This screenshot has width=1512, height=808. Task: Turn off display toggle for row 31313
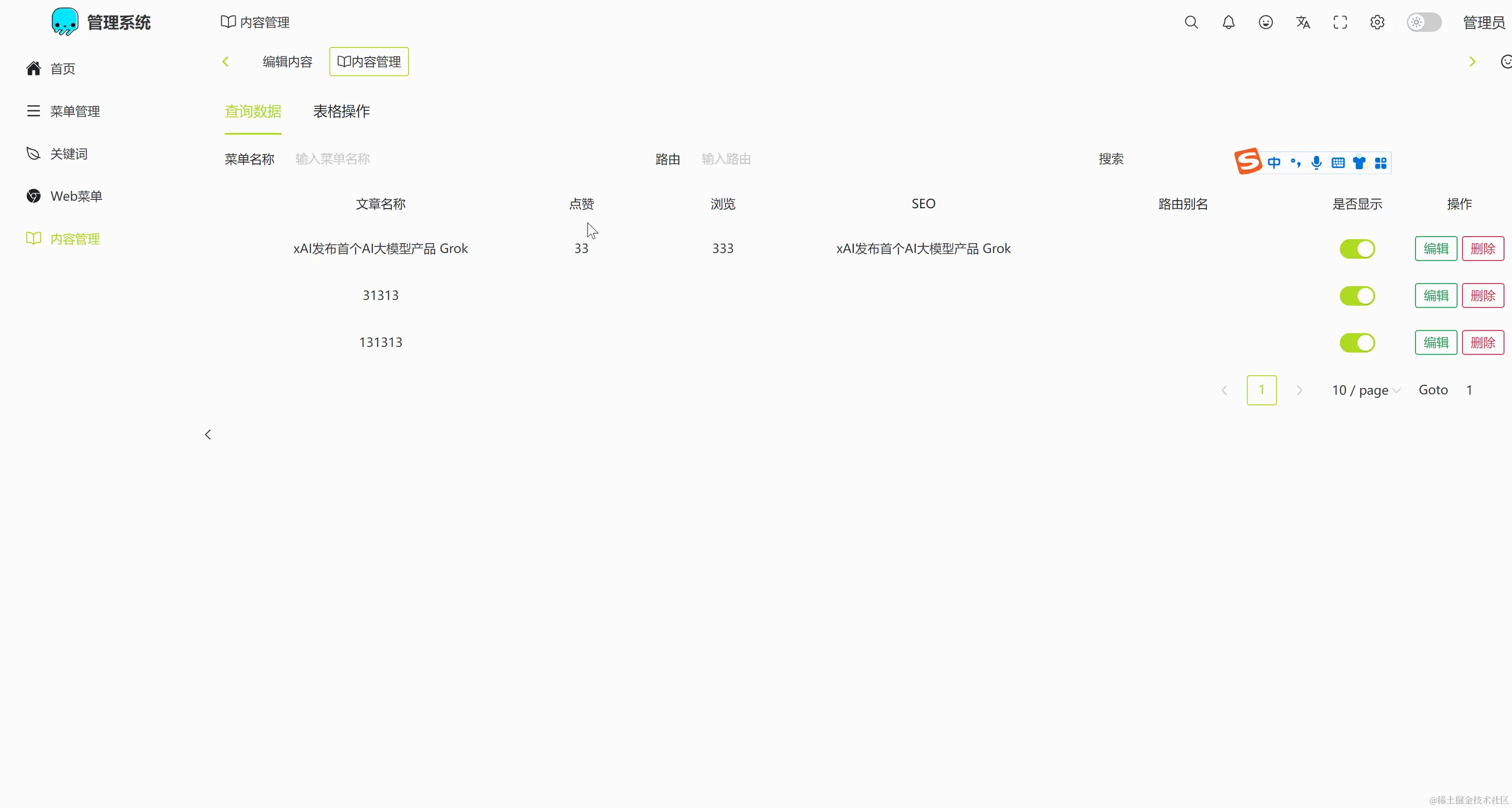1357,295
